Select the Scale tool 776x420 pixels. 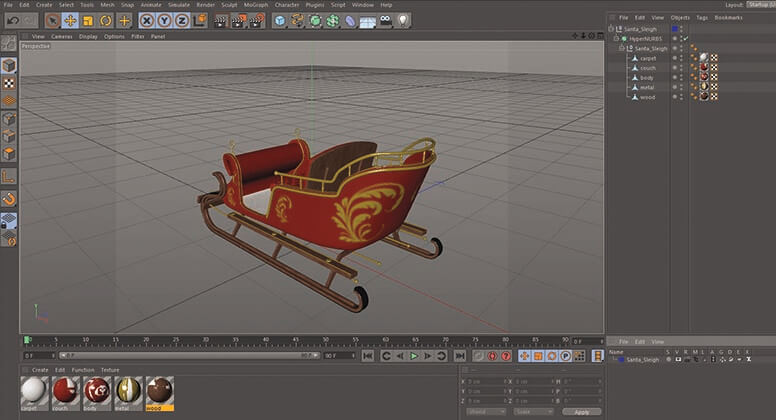click(x=88, y=20)
